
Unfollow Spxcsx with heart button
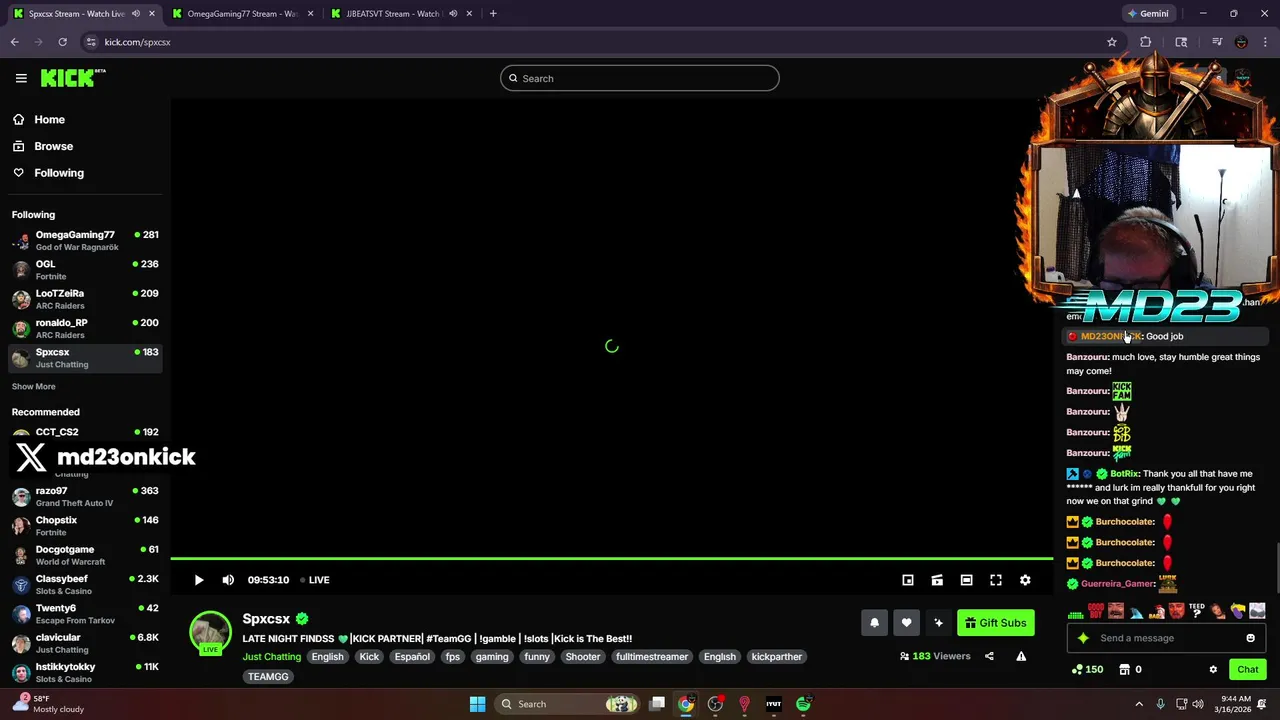[x=906, y=623]
